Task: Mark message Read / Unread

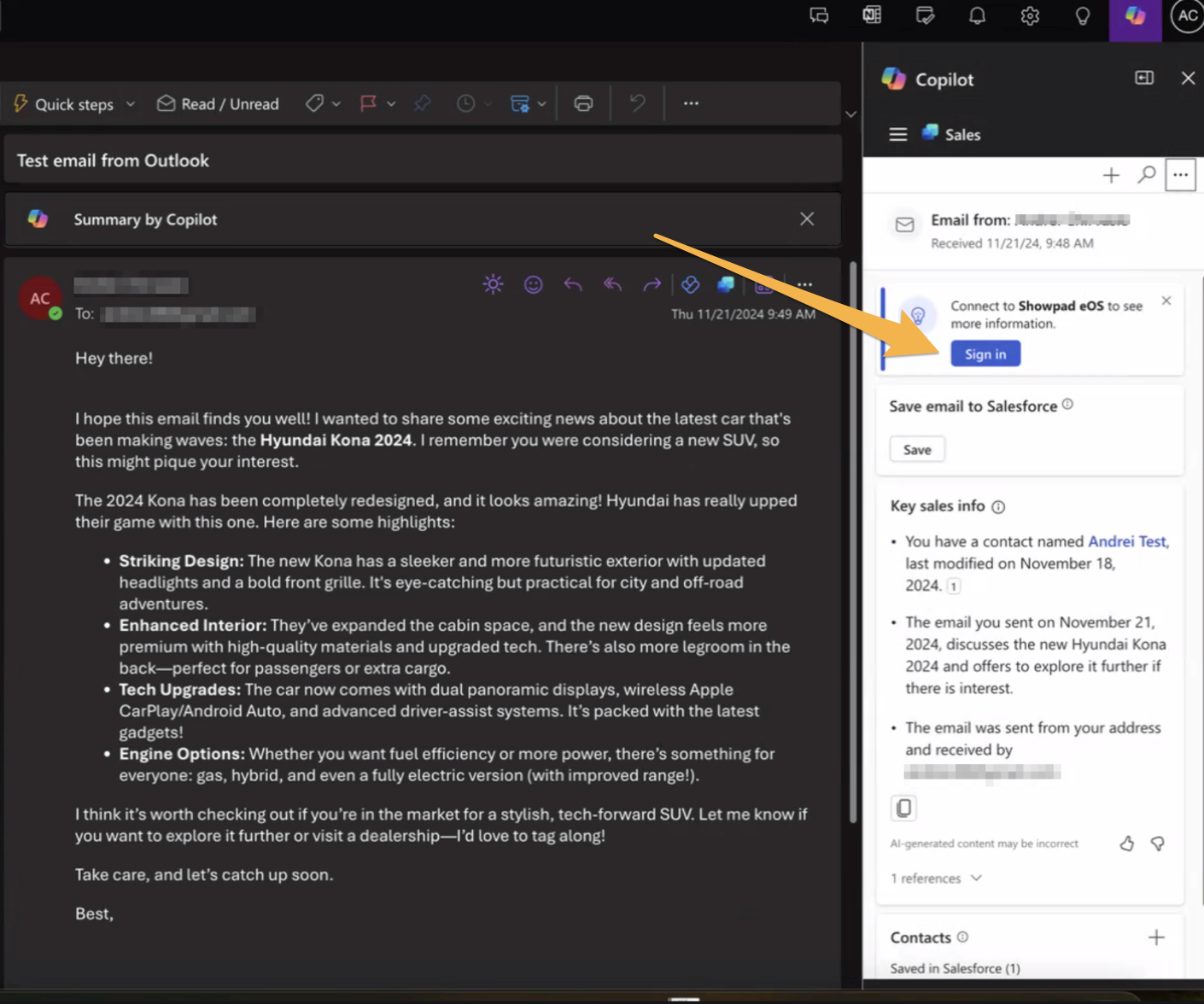Action: pos(218,104)
